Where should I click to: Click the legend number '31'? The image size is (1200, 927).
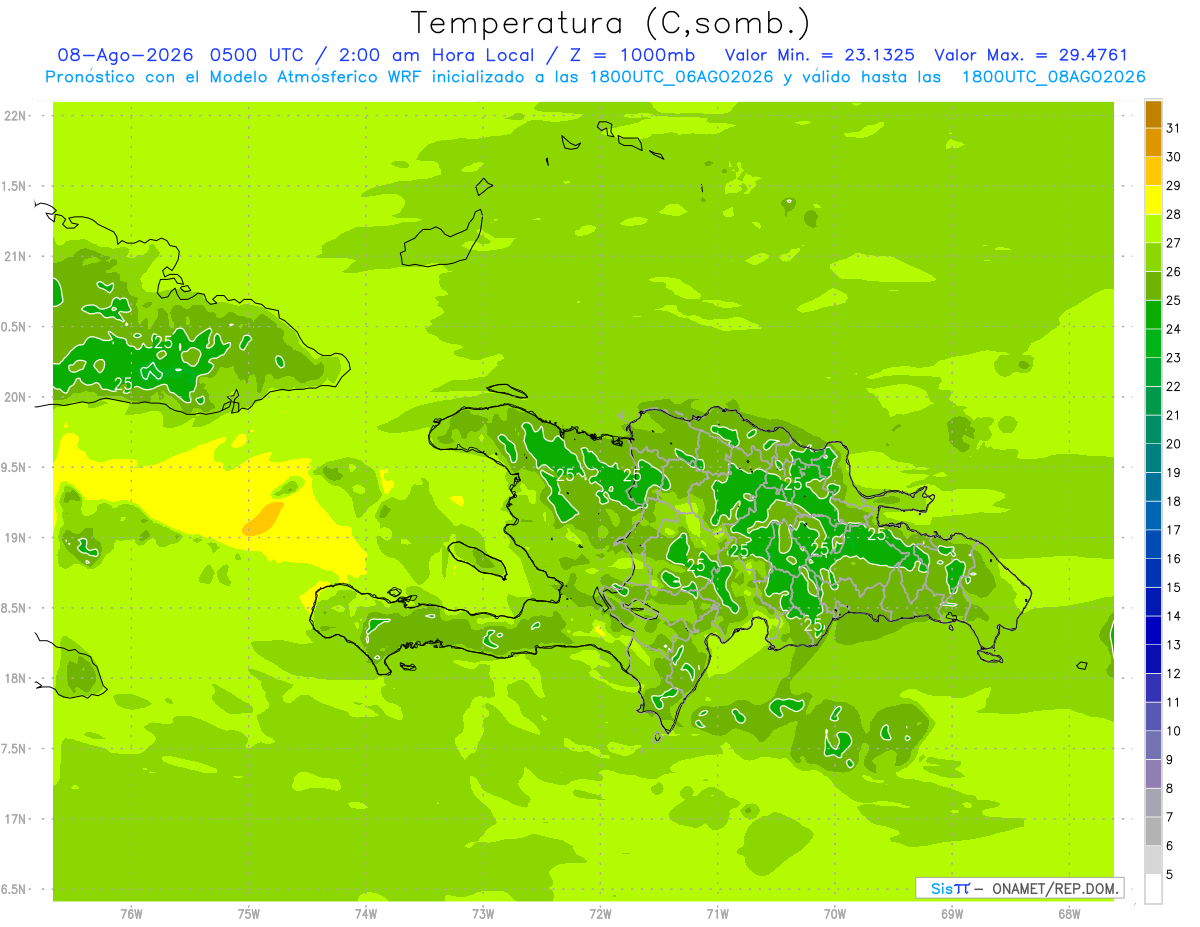1174,128
